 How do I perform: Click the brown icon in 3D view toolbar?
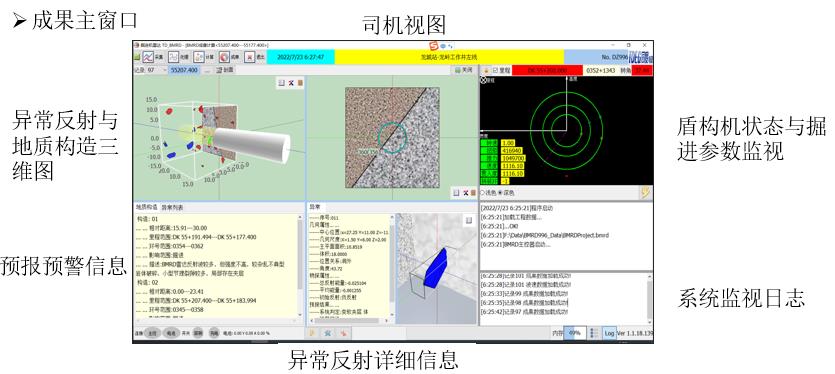pos(300,83)
